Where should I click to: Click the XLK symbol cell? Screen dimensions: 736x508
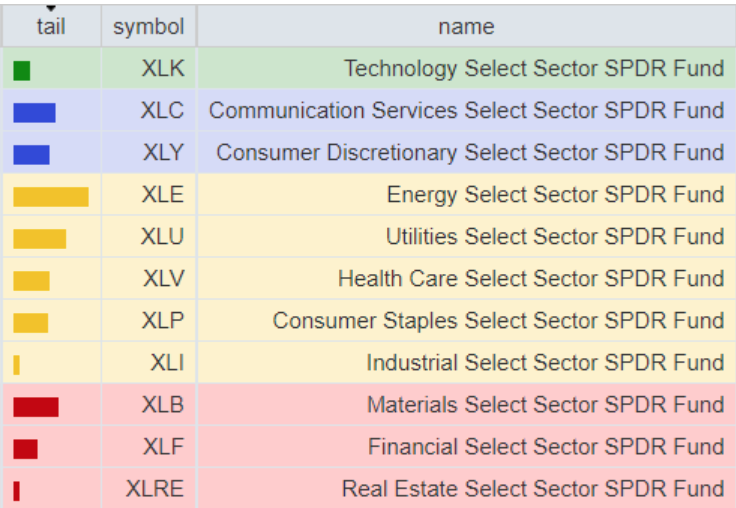[x=163, y=68]
